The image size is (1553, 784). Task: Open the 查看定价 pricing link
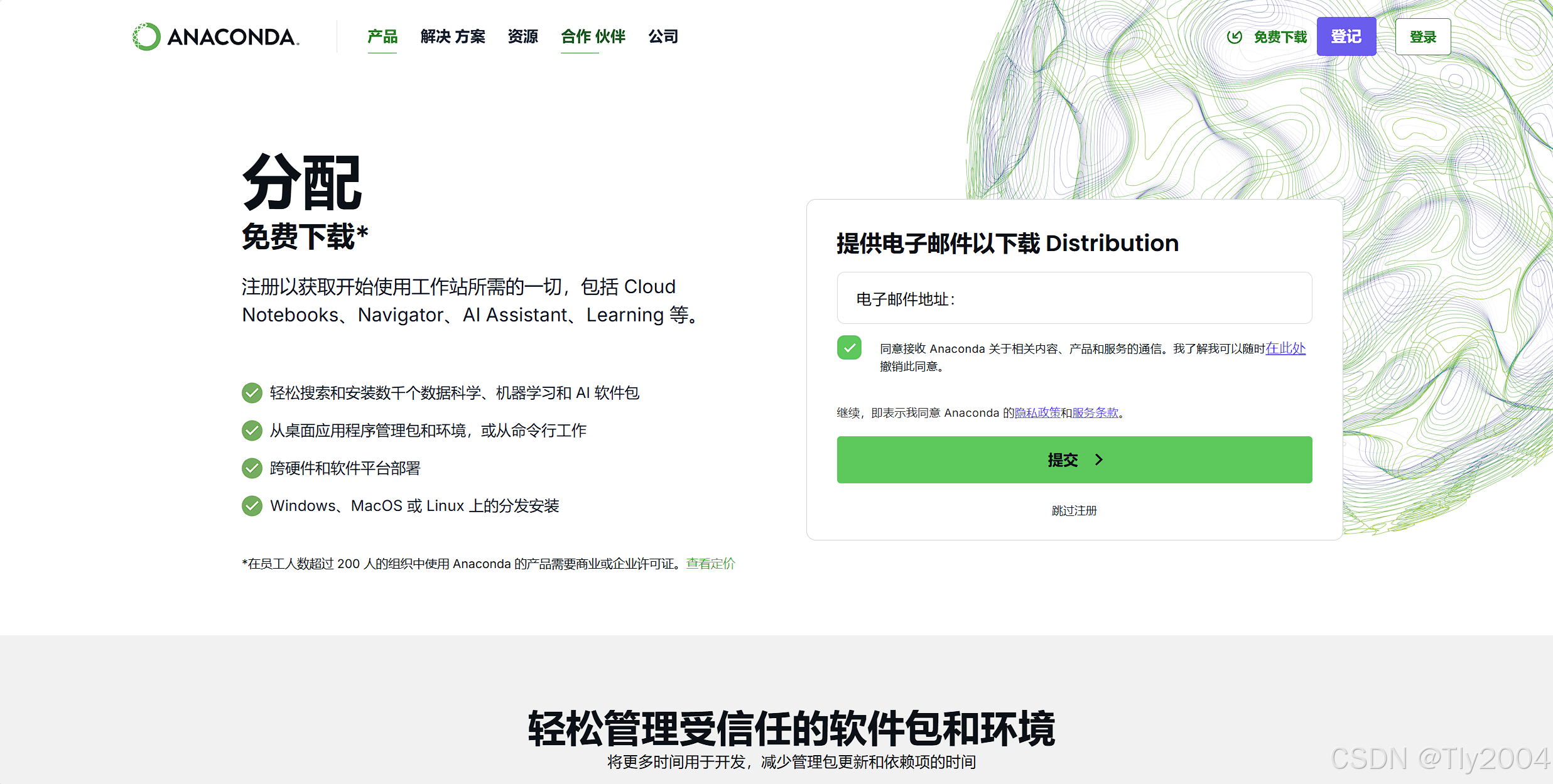coord(710,564)
